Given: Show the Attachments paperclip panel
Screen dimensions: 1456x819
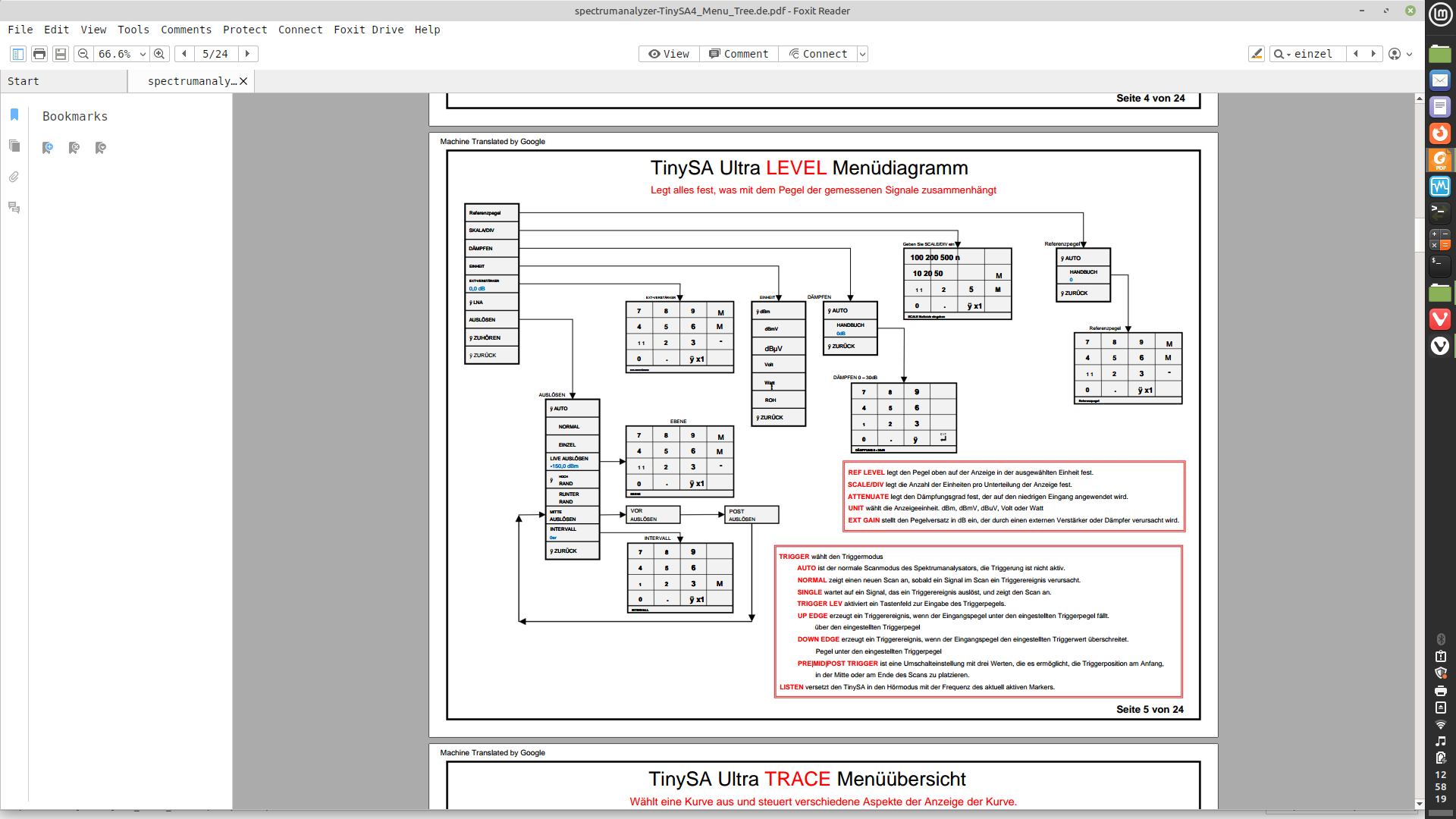Looking at the screenshot, I should [14, 177].
